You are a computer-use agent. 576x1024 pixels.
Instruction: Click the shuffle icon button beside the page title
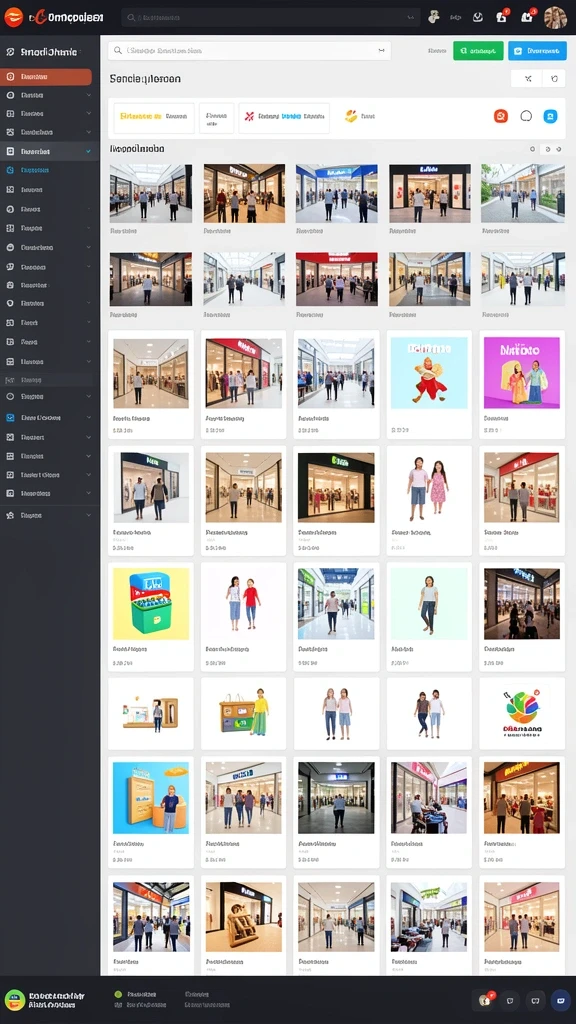point(528,79)
